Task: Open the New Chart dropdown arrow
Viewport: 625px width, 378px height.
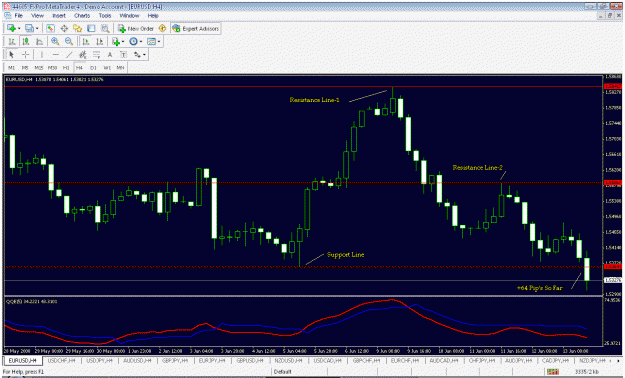Action: pyautogui.click(x=19, y=28)
